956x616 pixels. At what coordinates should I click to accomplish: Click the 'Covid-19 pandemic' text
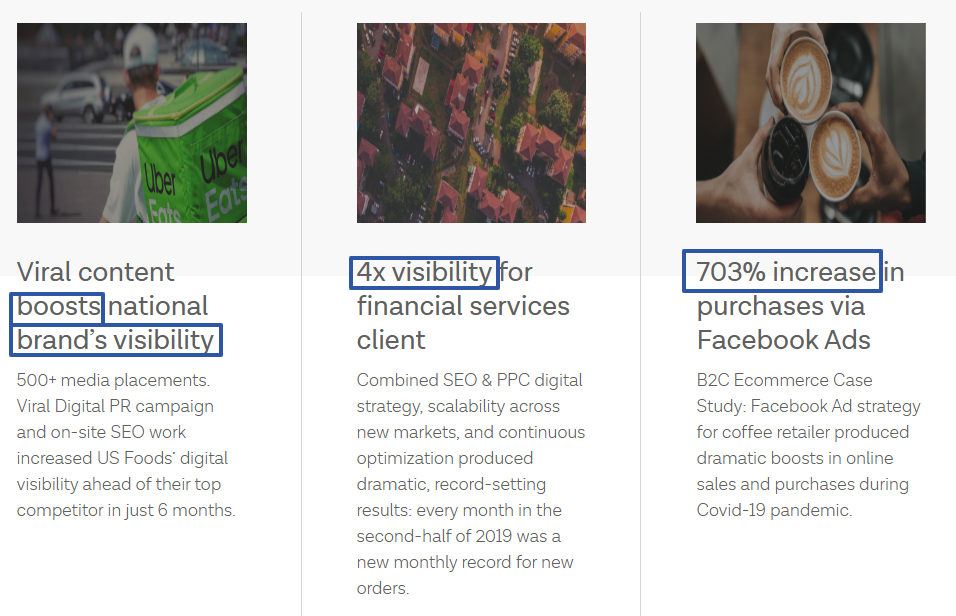[774, 510]
